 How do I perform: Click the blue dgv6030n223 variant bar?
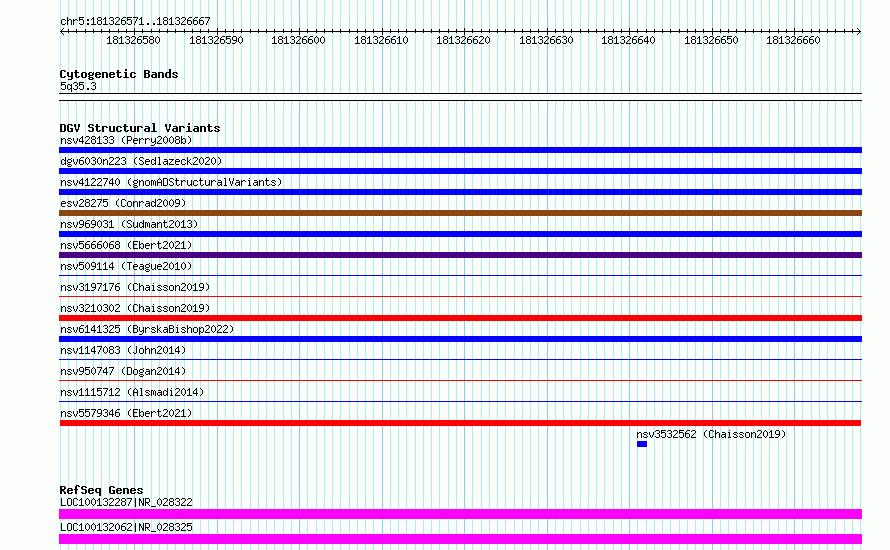pyautogui.click(x=460, y=171)
